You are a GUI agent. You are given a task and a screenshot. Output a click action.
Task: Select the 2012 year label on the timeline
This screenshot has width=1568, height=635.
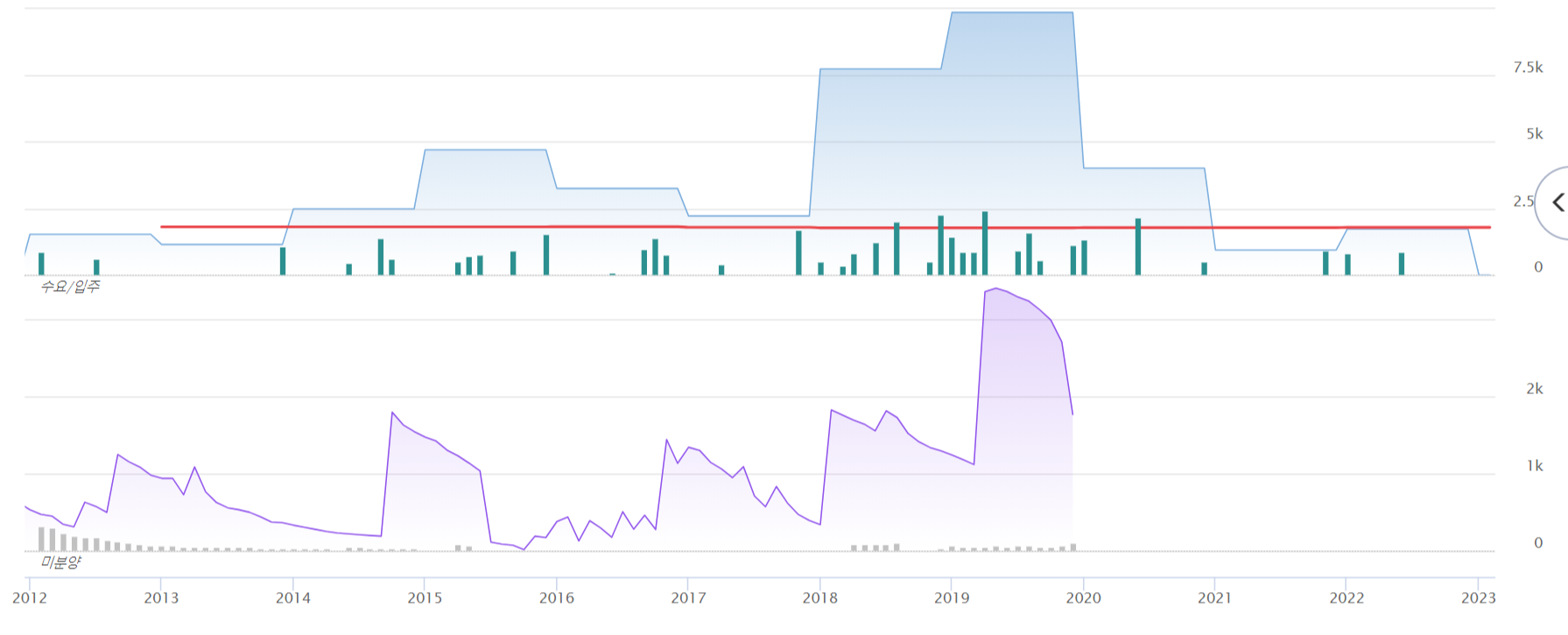click(29, 598)
